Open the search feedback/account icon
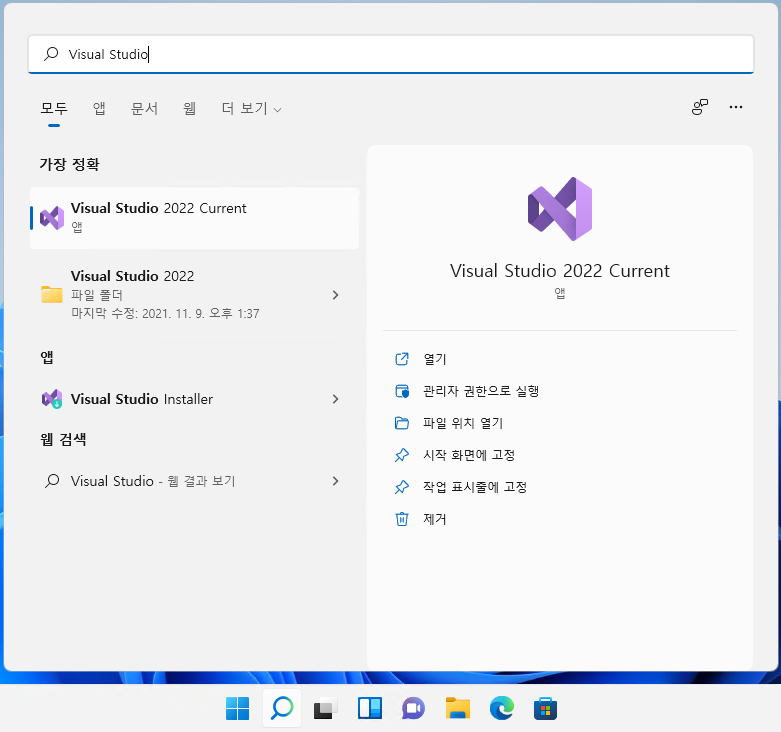This screenshot has height=732, width=781. tap(700, 107)
